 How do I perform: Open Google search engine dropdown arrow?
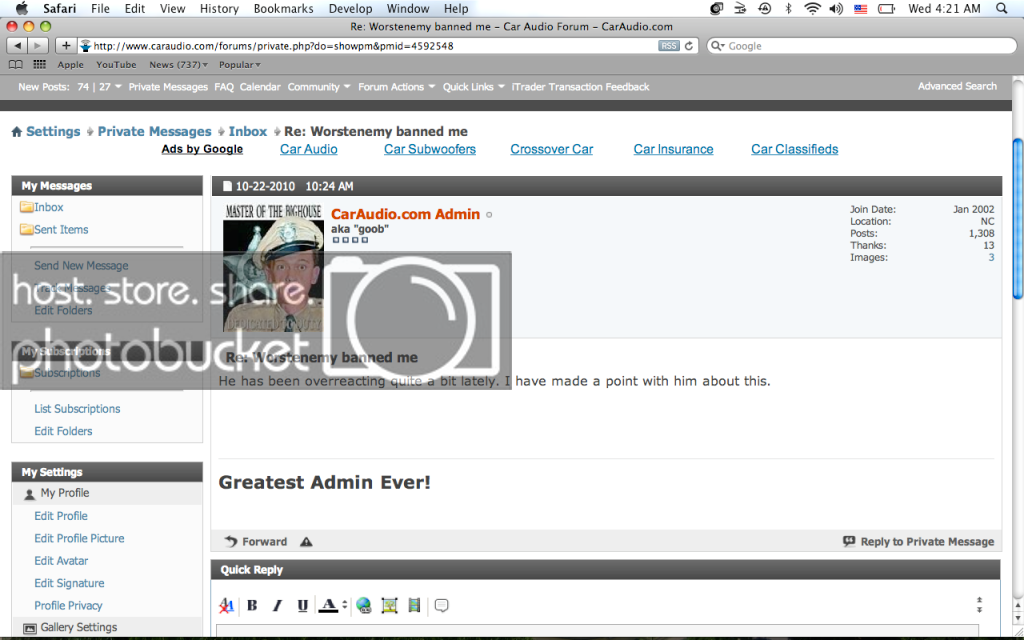pyautogui.click(x=718, y=46)
